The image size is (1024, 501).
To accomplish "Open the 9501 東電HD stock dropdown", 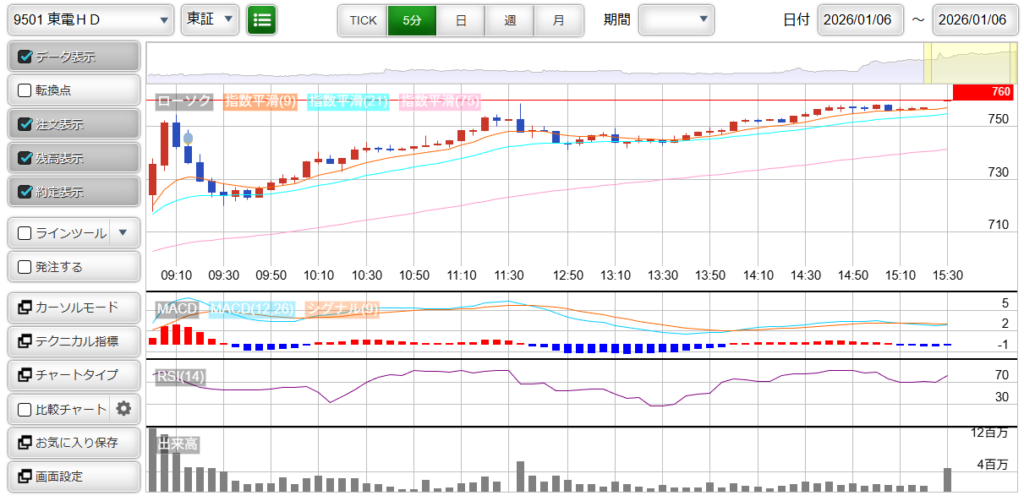I will point(88,19).
